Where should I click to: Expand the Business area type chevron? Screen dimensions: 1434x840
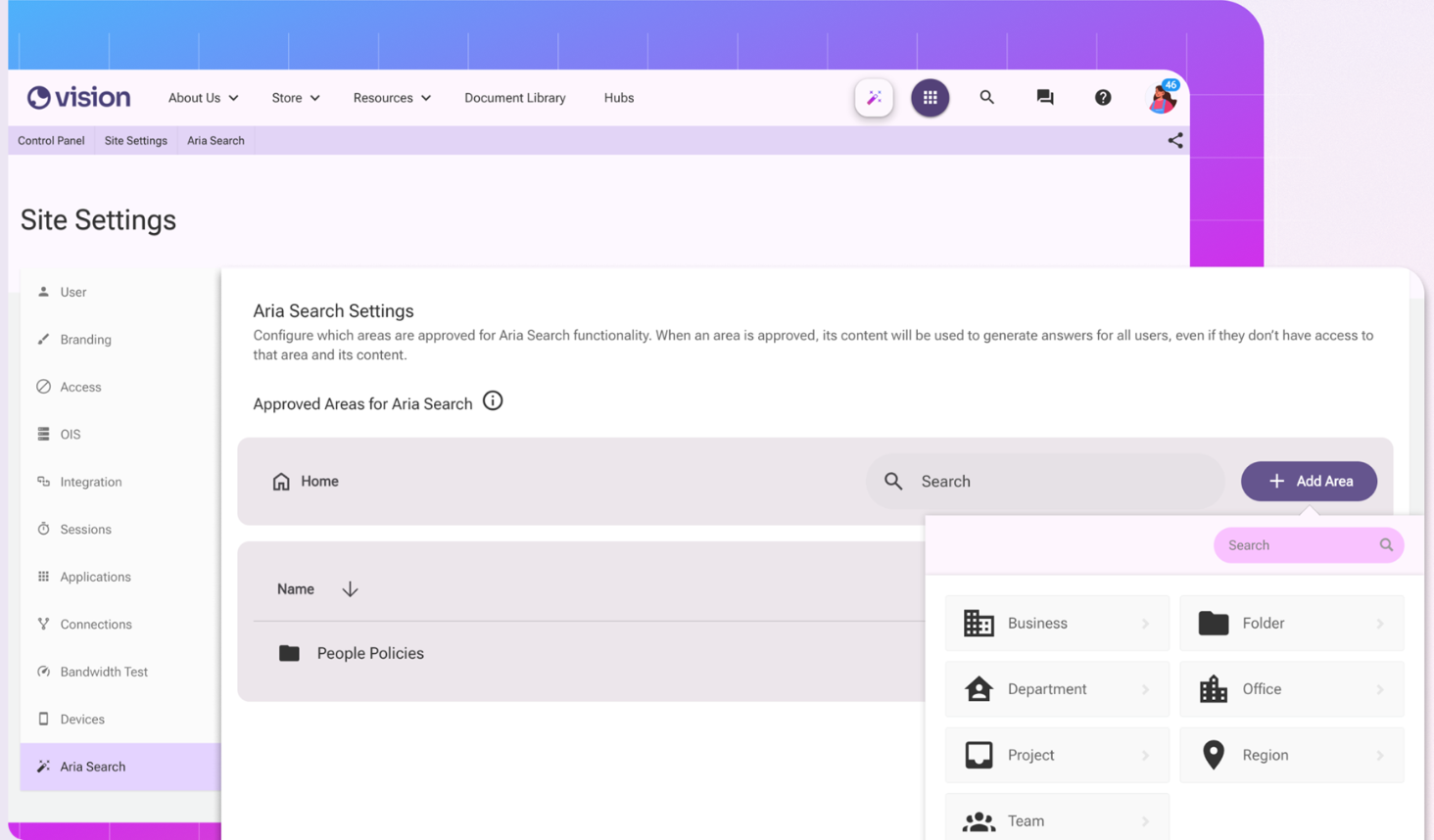pyautogui.click(x=1145, y=624)
